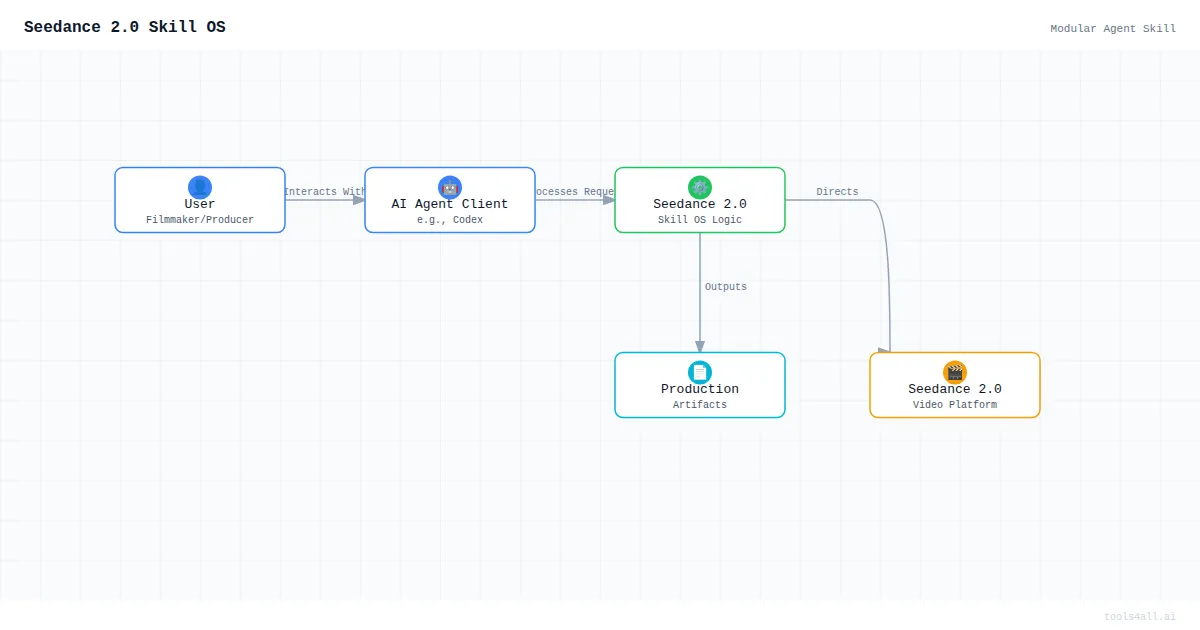Viewport: 1200px width, 630px height.
Task: Click the AI Agent Client robot icon
Action: 450,187
